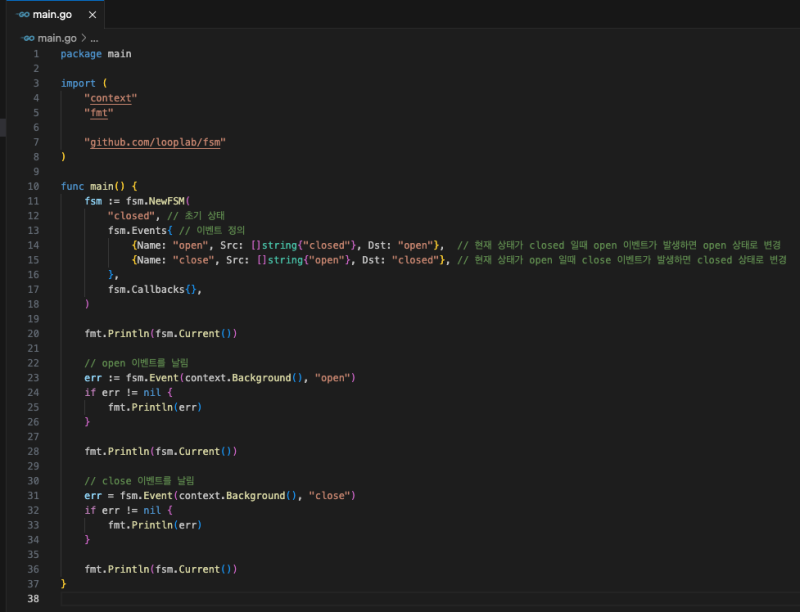The image size is (800, 612).
Task: Place cursor on func main declaration
Action: click(x=98, y=187)
